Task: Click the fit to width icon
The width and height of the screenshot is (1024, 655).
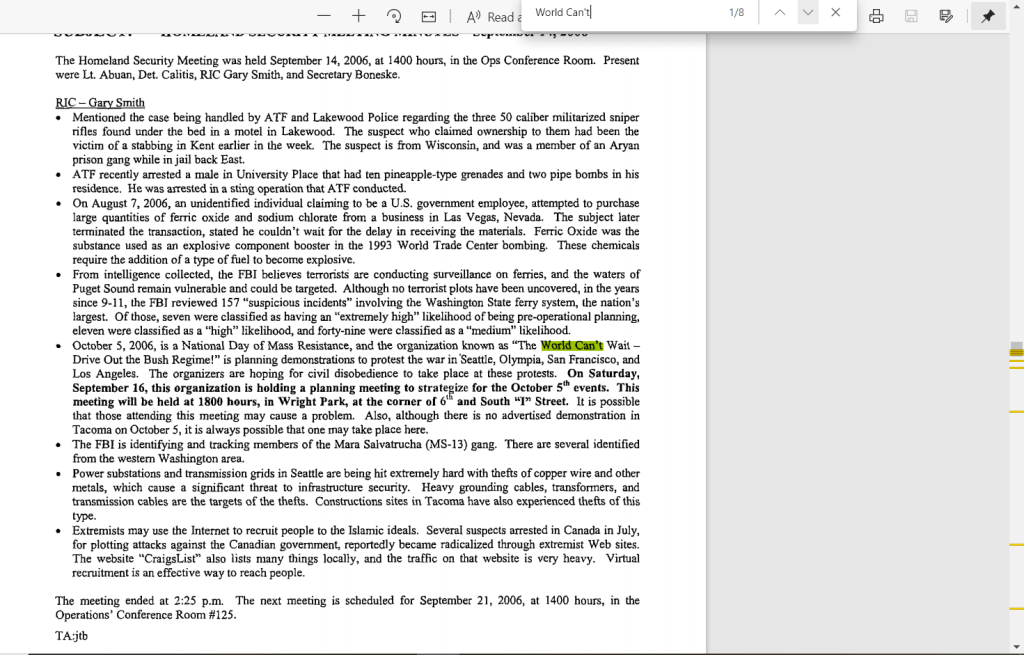Action: click(429, 16)
